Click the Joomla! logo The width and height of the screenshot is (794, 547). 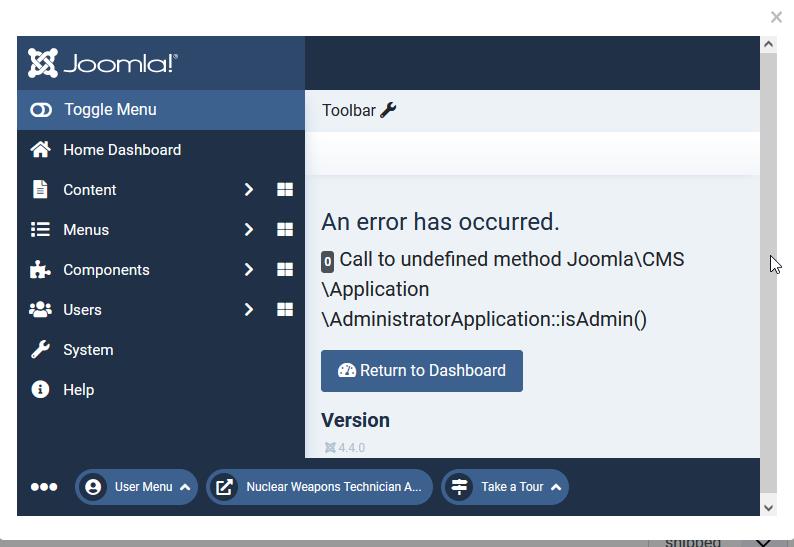click(x=103, y=63)
